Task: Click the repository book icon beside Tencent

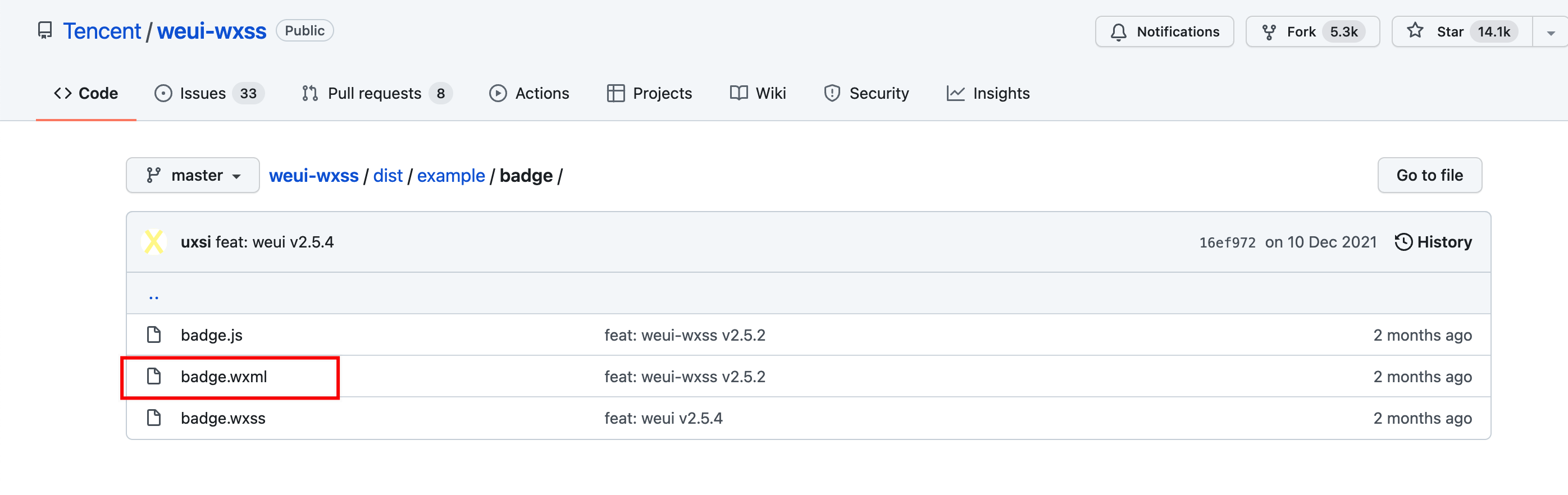Action: (44, 30)
